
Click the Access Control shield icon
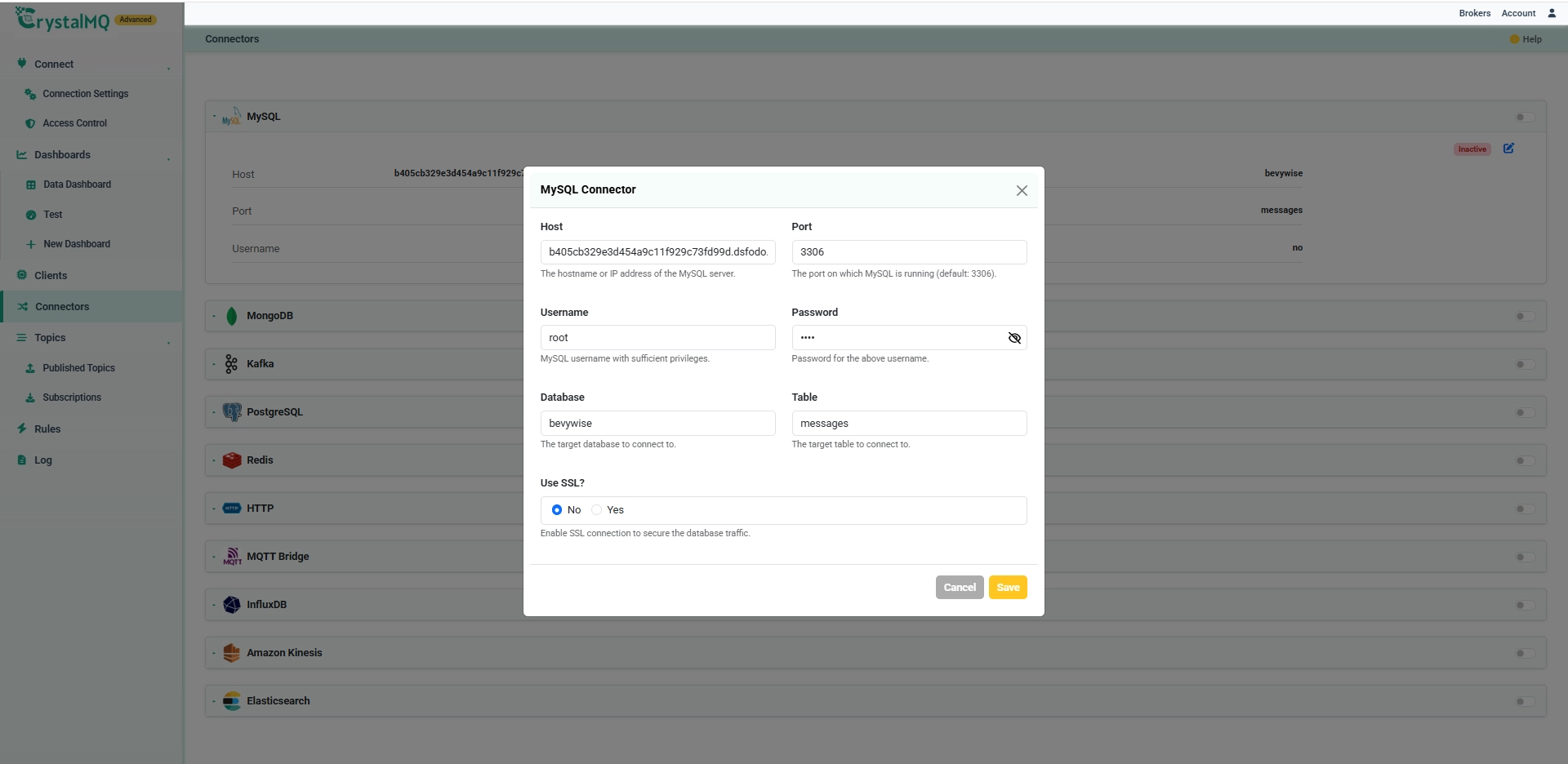[x=30, y=123]
